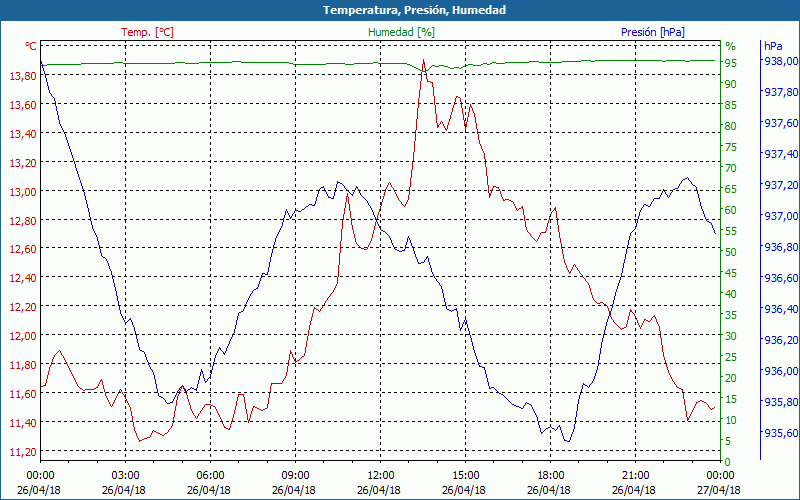Click pressure axis value 936,60
800x500 pixels.
[780, 278]
